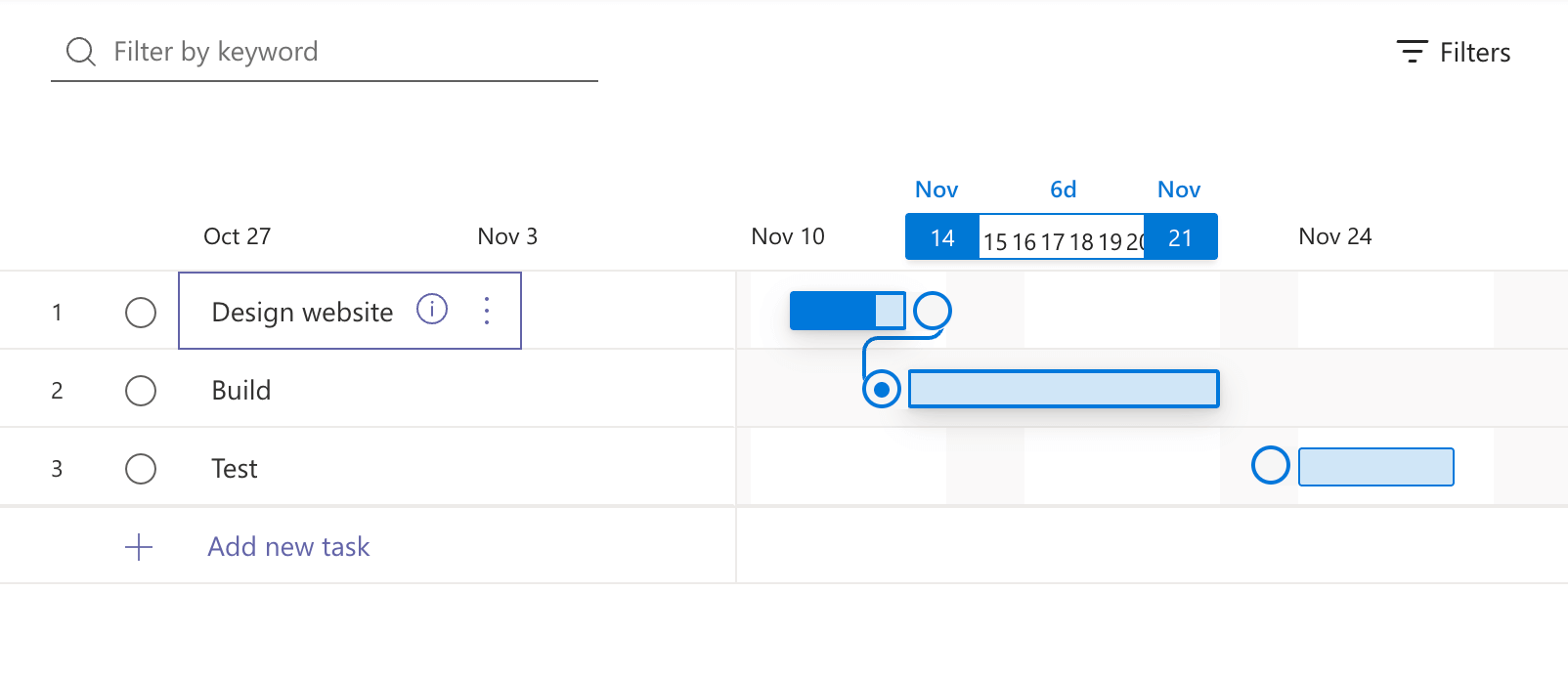Click the search magnifier icon
1568x676 pixels.
[x=80, y=52]
